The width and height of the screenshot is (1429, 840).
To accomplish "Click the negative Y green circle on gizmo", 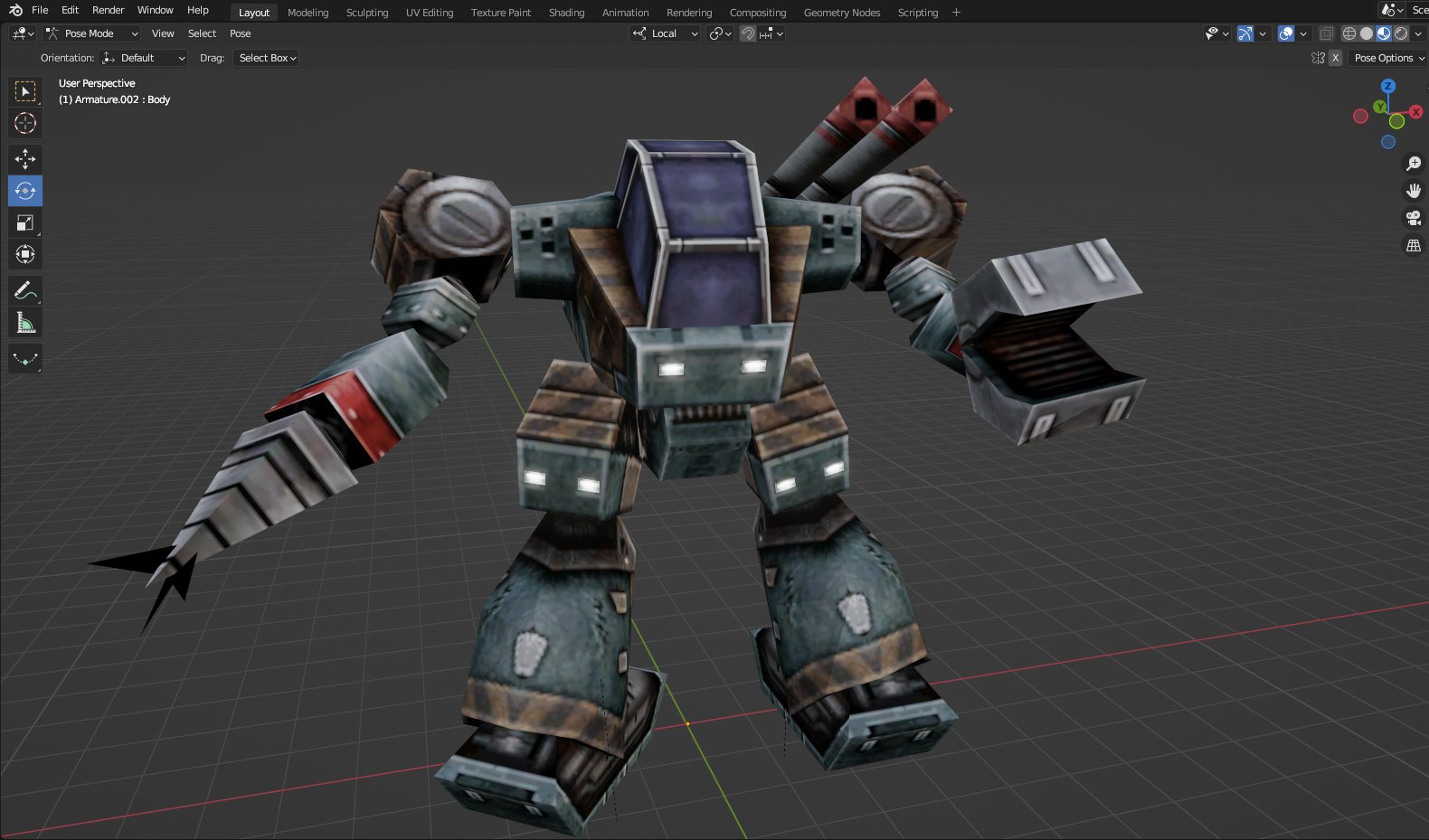I will click(1396, 121).
